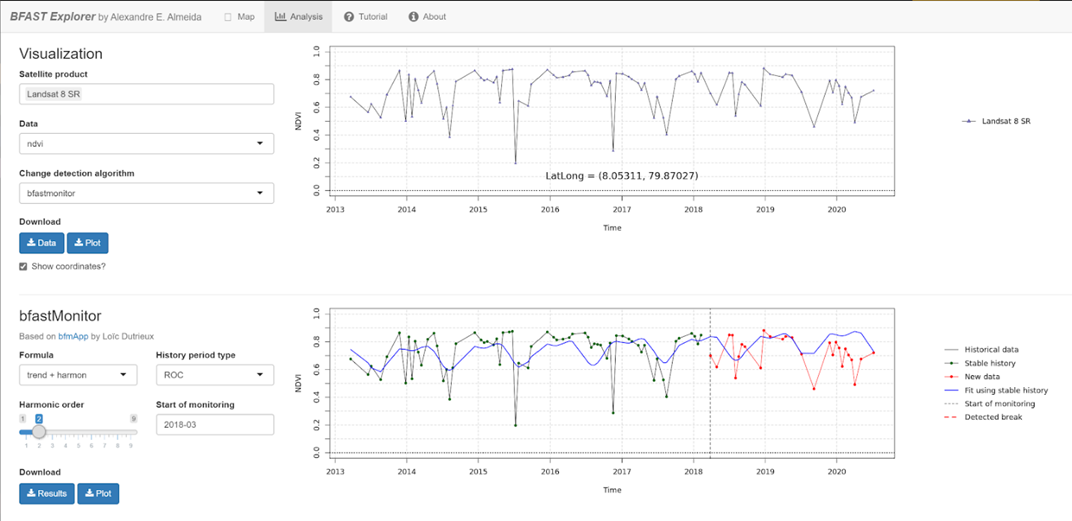Open the History period type dropdown
Screen dimensions: 1072x521
click(x=215, y=375)
